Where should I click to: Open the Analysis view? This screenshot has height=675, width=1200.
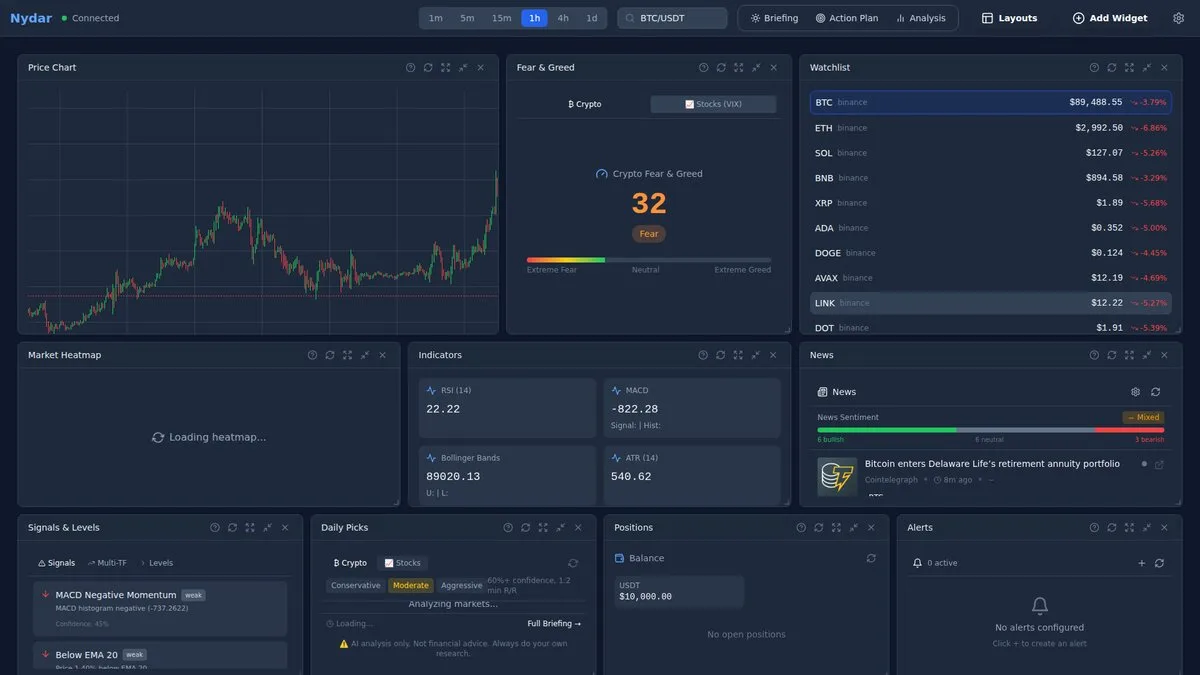(x=921, y=18)
